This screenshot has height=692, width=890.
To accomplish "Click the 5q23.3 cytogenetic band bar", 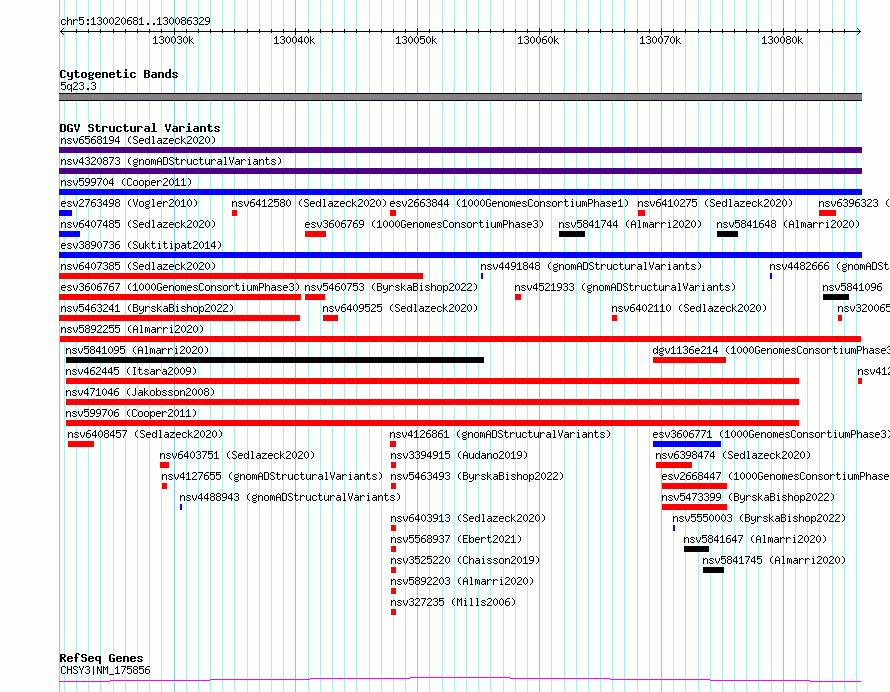I will [460, 97].
